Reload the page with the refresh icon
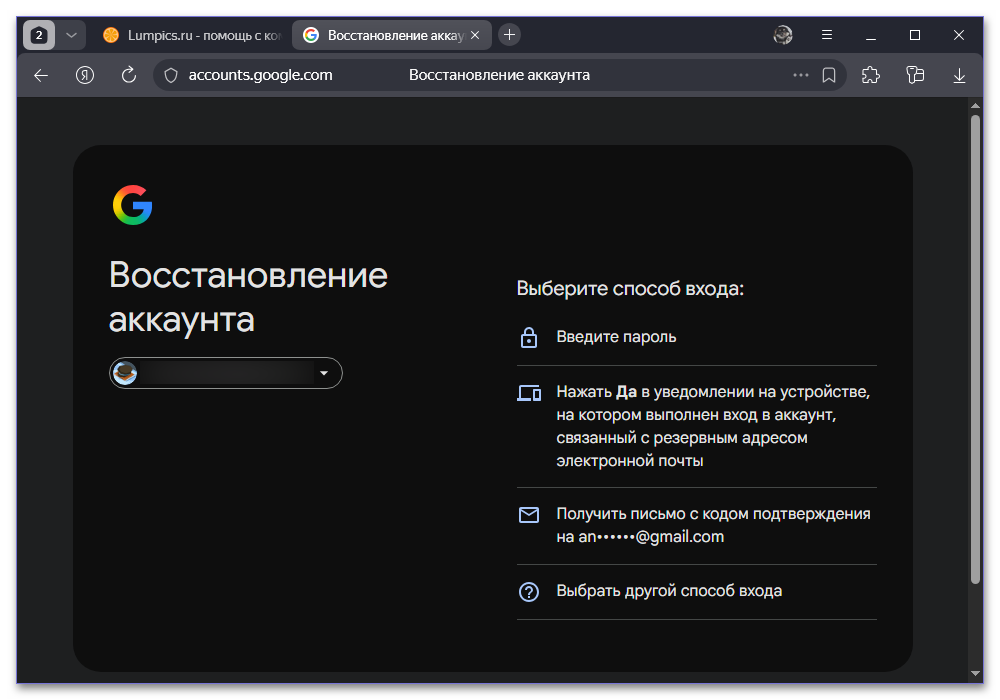The height and width of the screenshot is (700, 1000). tap(129, 75)
